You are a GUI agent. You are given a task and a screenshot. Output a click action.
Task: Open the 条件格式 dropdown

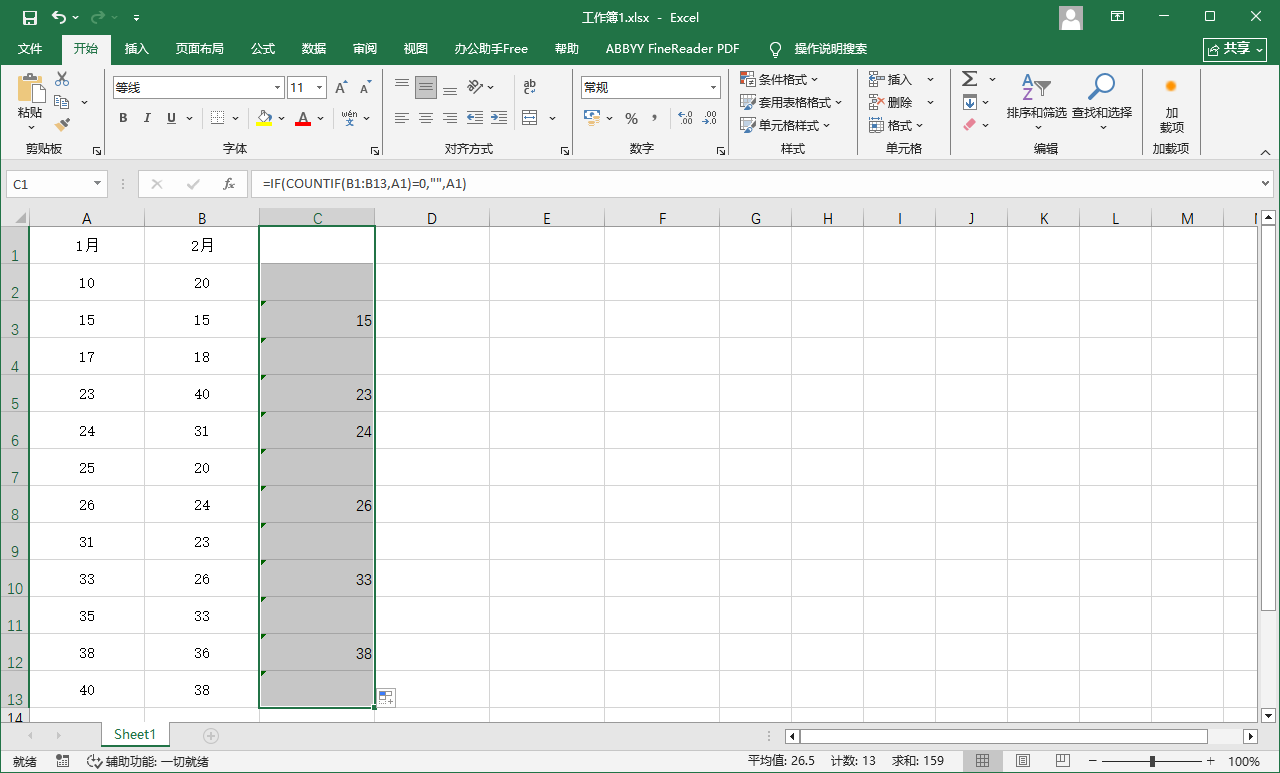[780, 79]
